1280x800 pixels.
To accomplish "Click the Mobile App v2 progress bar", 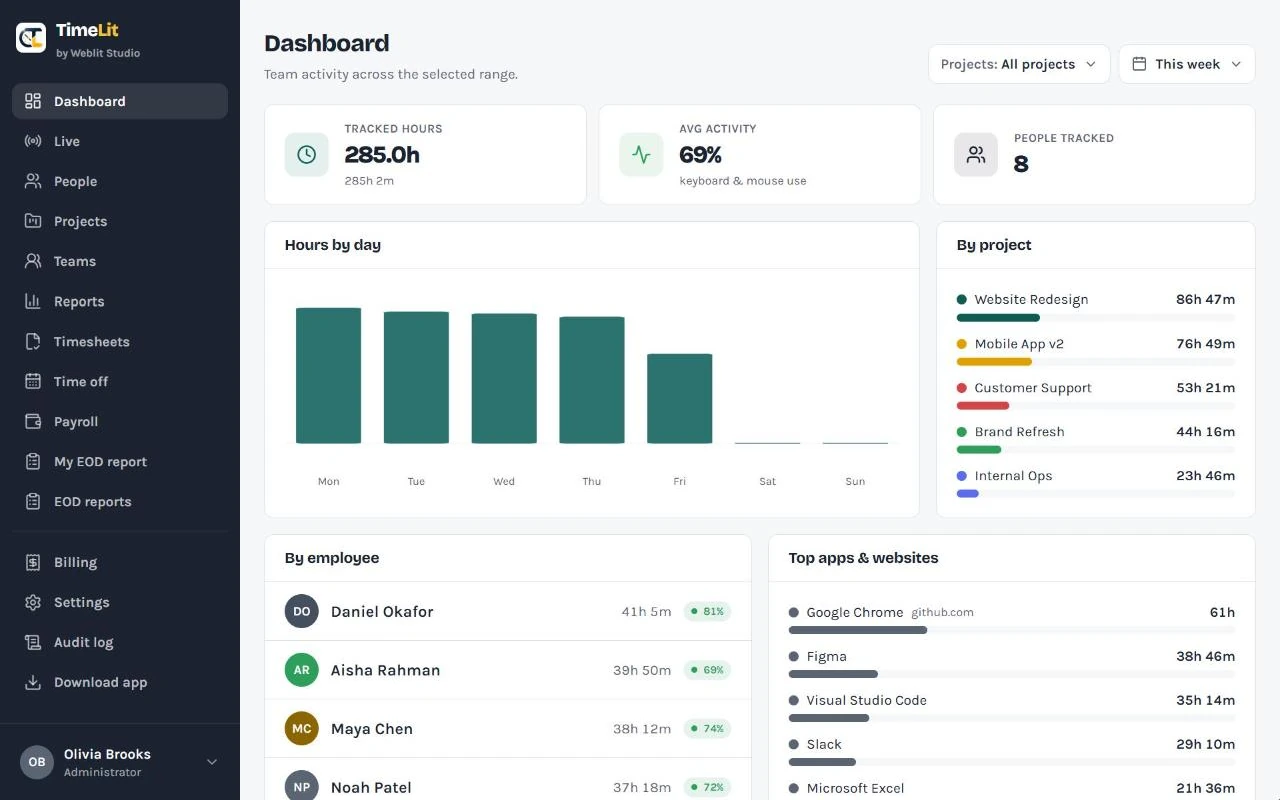I will pos(1096,362).
